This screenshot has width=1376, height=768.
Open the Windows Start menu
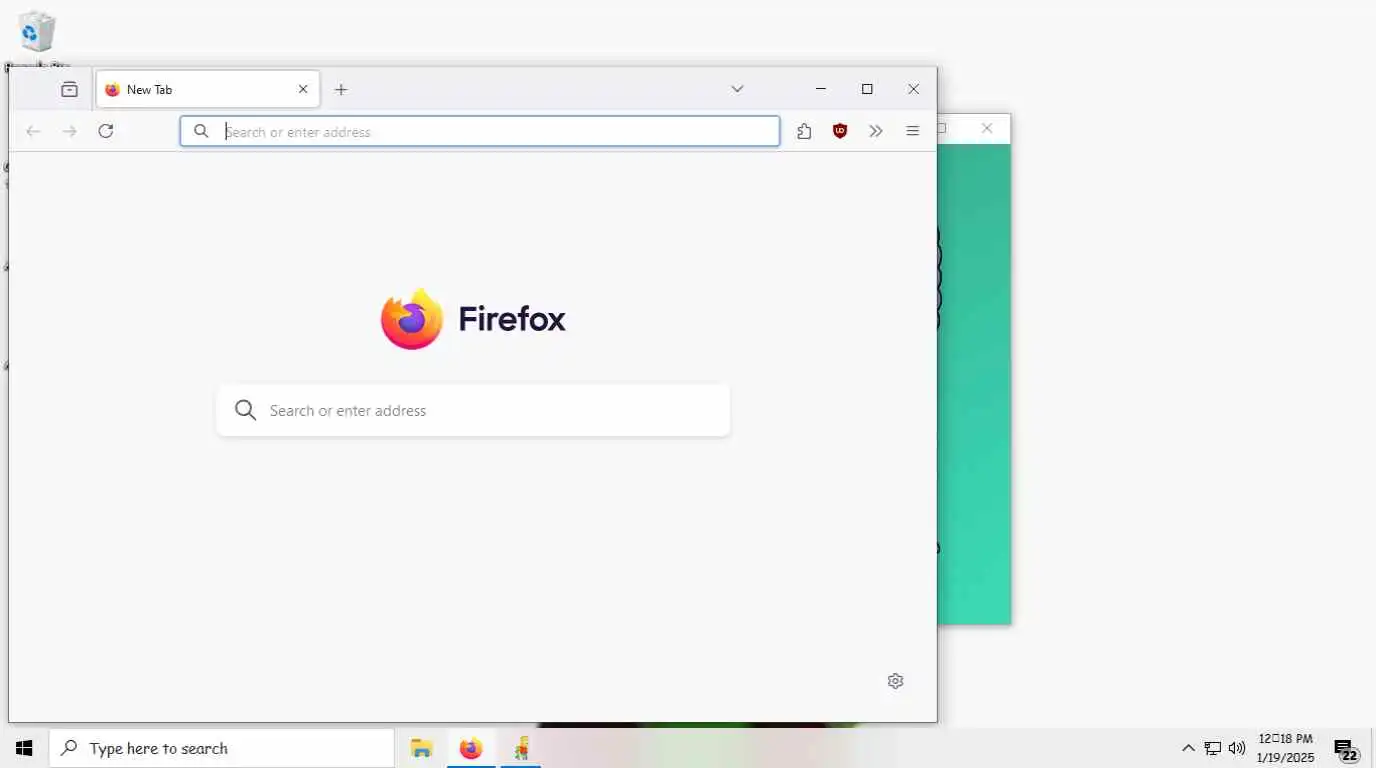coord(24,748)
